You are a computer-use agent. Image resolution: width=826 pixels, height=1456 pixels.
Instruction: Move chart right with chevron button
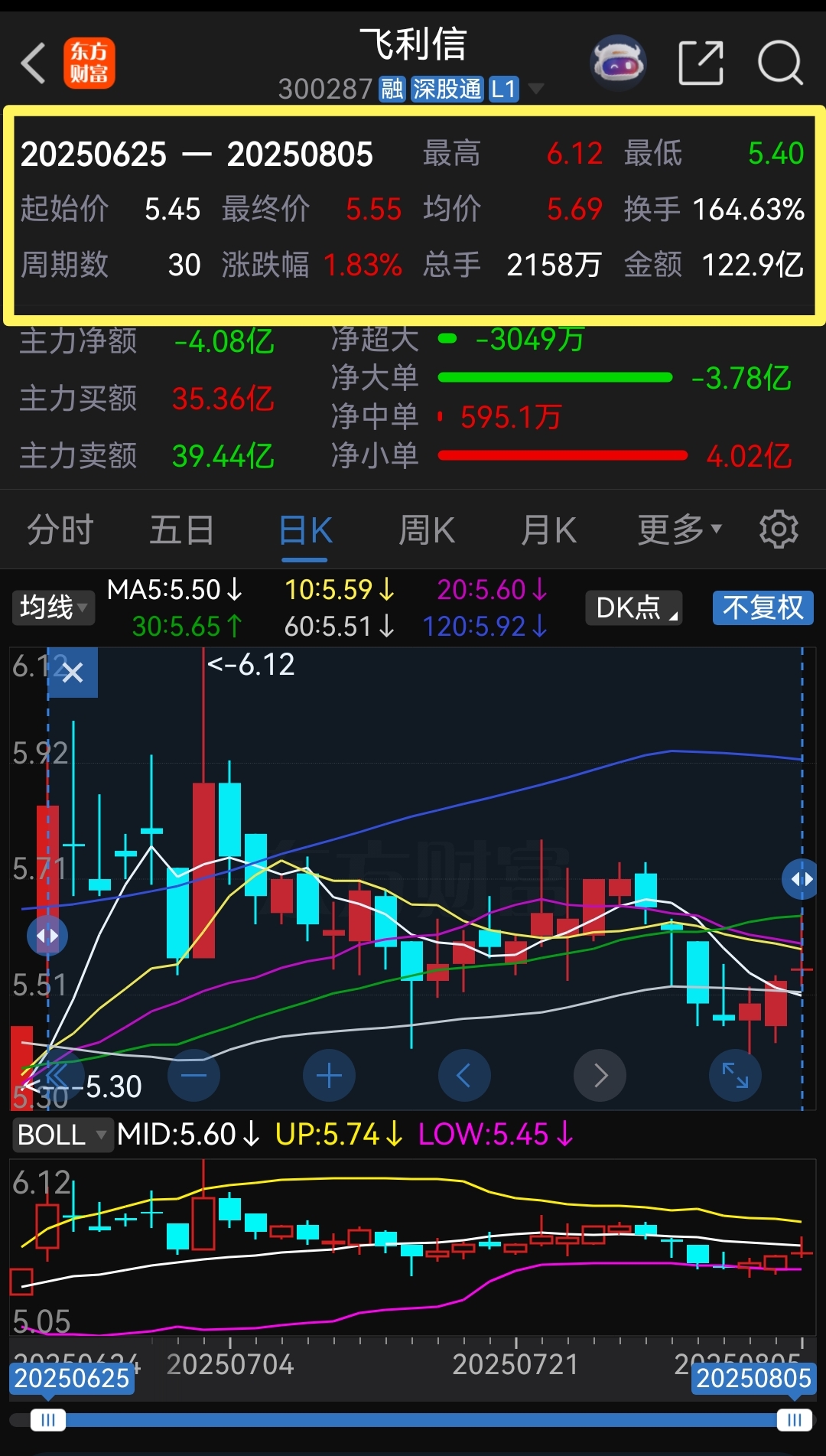coord(600,1075)
